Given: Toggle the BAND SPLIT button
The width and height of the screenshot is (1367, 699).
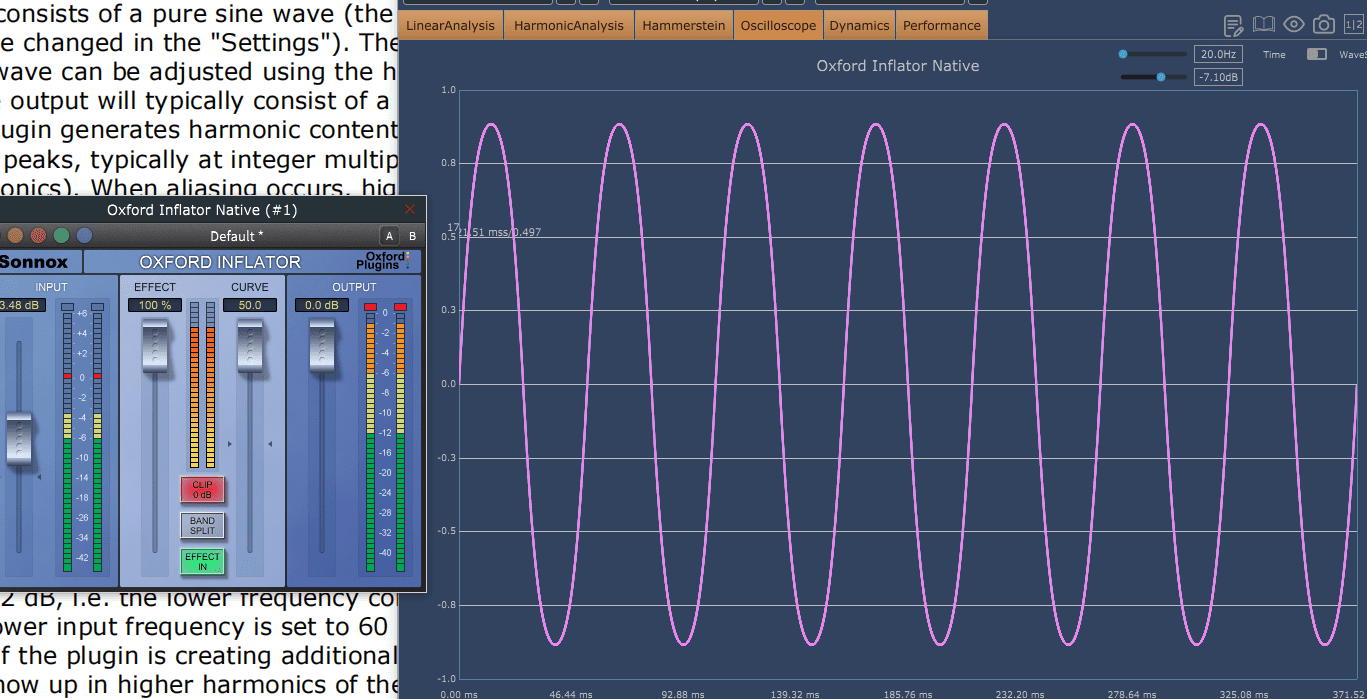Looking at the screenshot, I should 202,525.
